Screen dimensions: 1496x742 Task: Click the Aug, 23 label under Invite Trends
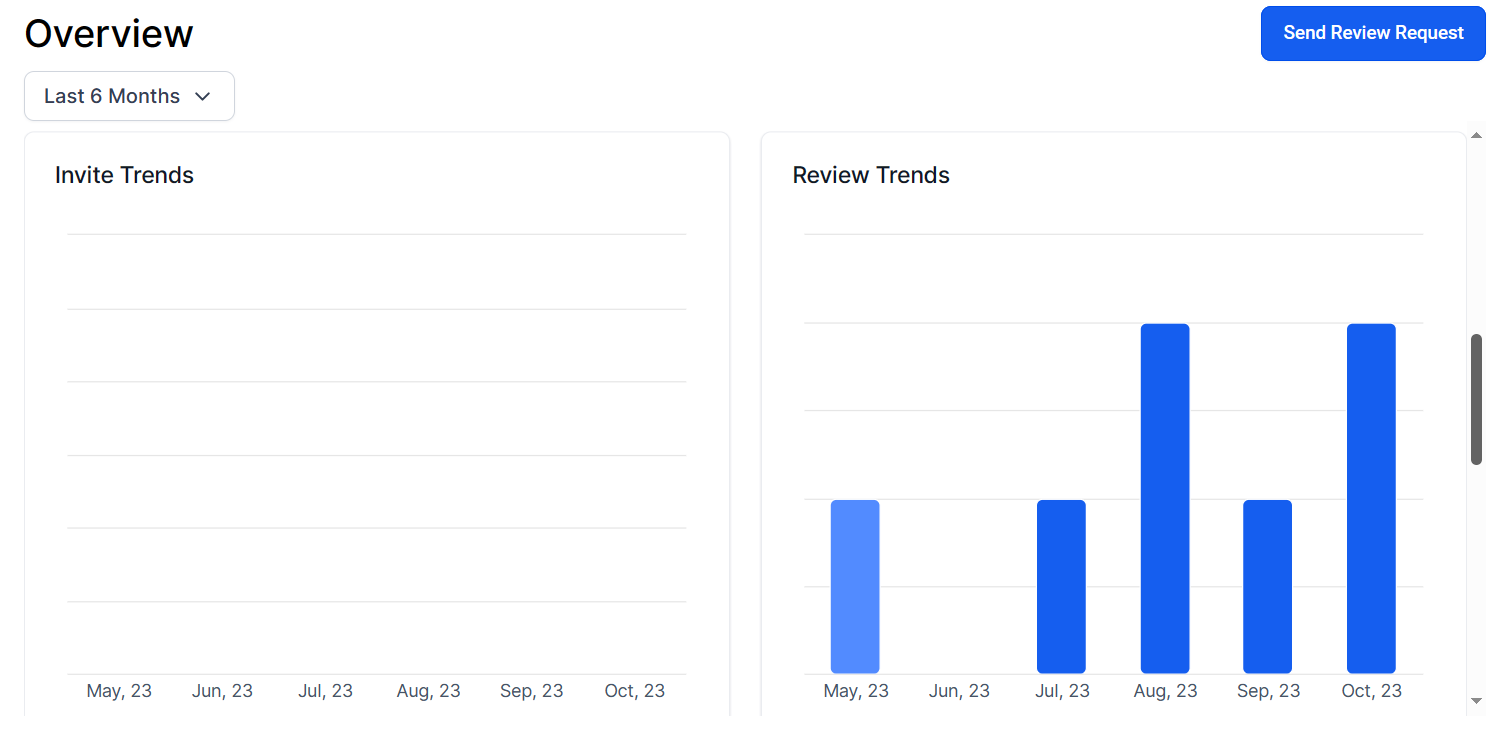[428, 690]
